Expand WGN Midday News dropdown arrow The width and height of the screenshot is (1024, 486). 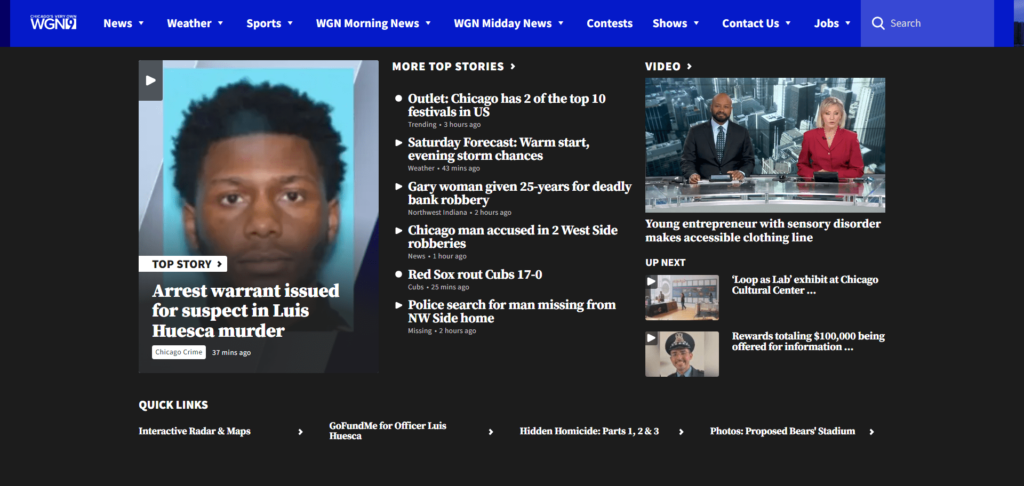click(560, 24)
